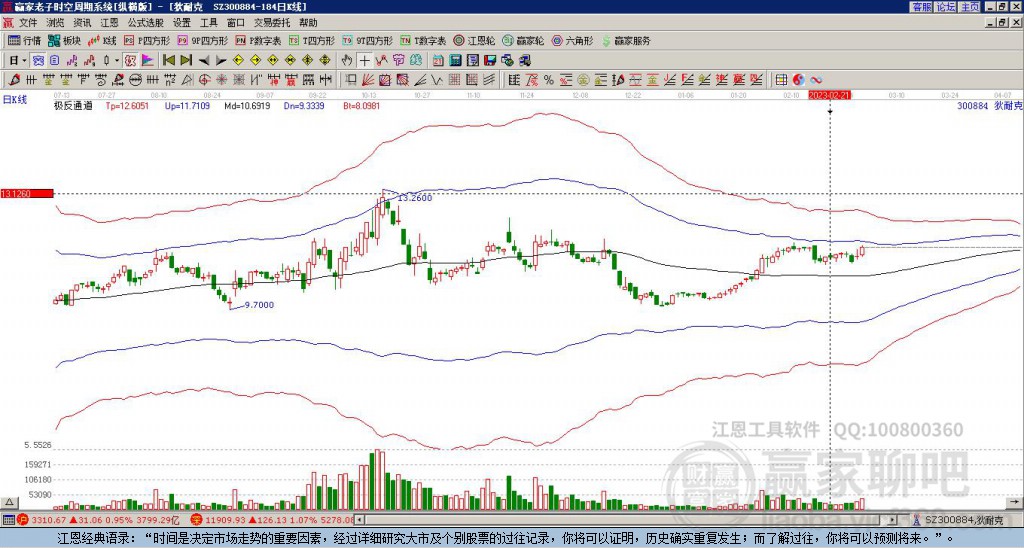Image resolution: width=1024 pixels, height=548 pixels.
Task: Click the 300884 狄耐克 stock name label
Action: pyautogui.click(x=989, y=105)
